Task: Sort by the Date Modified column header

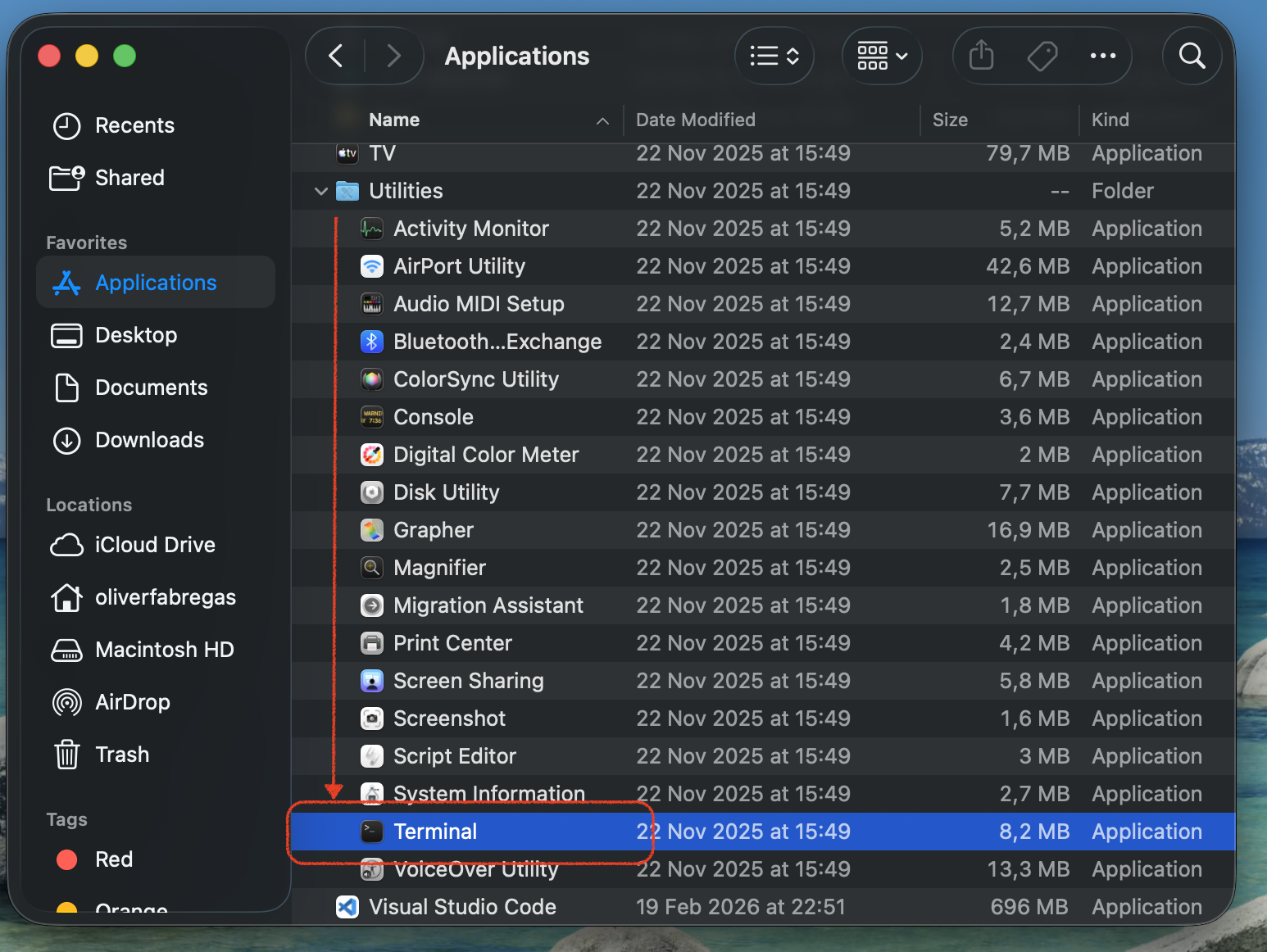Action: point(695,120)
